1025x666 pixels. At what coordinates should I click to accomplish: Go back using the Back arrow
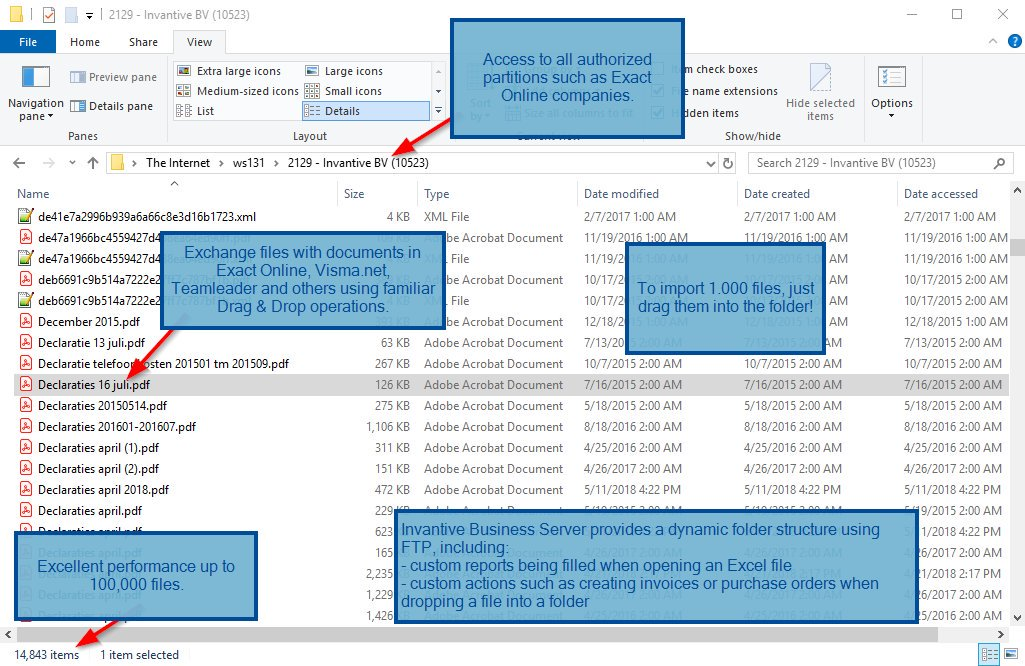tap(20, 163)
